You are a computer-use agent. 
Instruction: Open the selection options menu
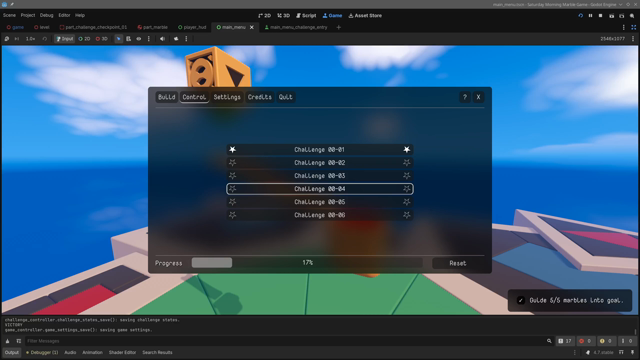click(149, 39)
